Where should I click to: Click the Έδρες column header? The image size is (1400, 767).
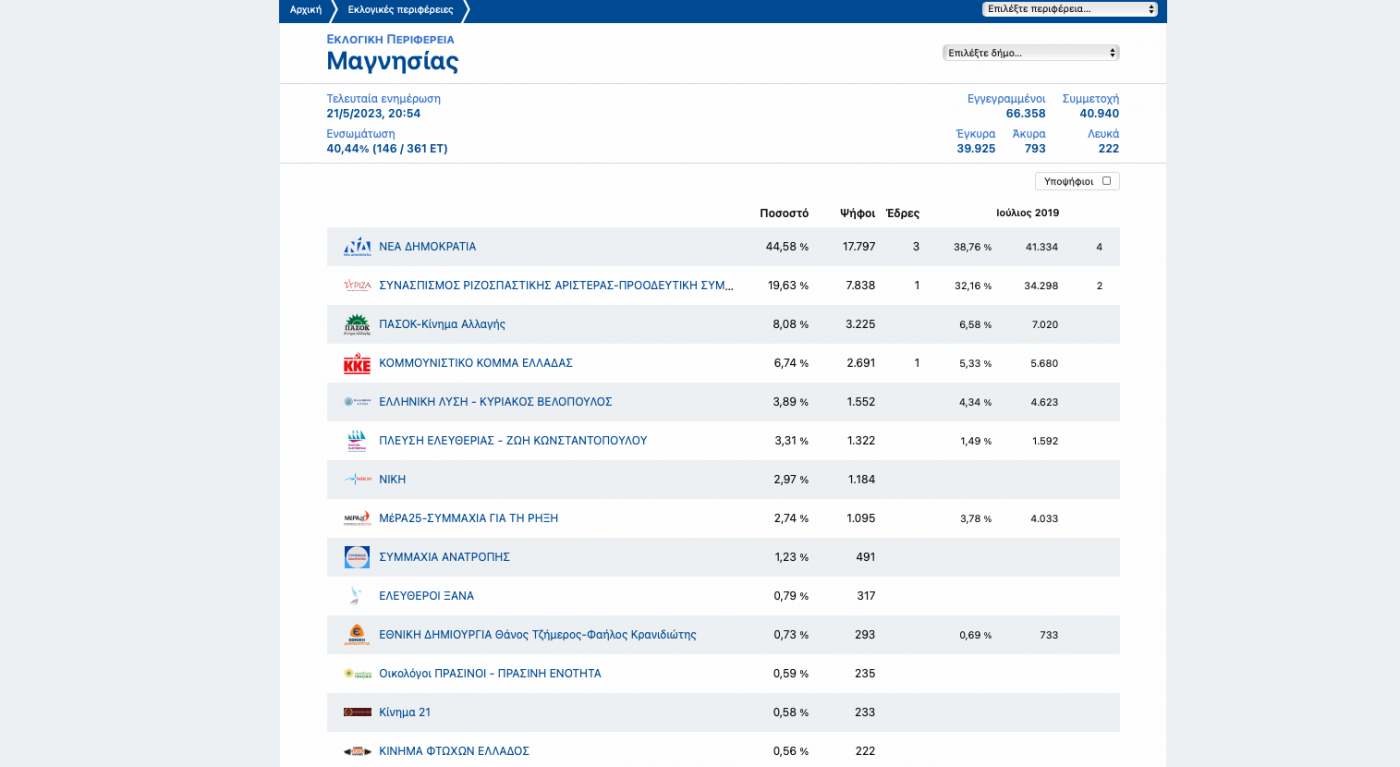[x=903, y=213]
